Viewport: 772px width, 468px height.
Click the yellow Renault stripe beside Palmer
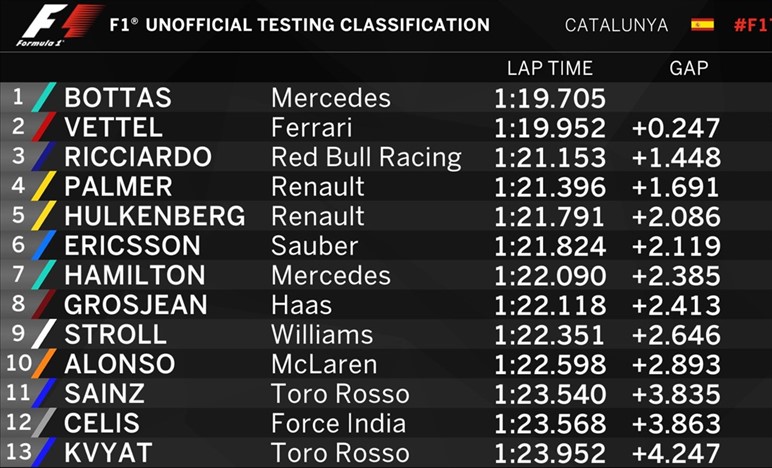tap(44, 186)
